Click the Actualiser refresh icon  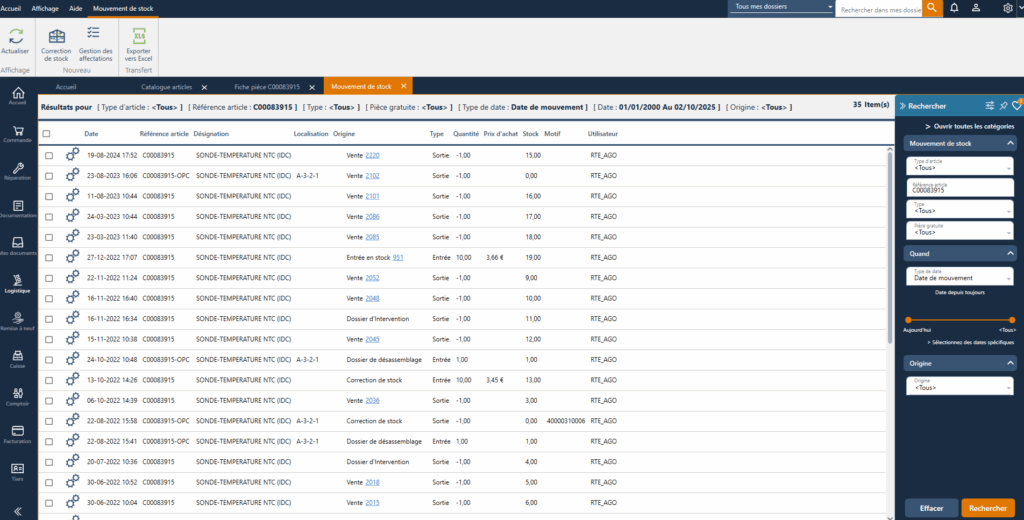coord(15,36)
